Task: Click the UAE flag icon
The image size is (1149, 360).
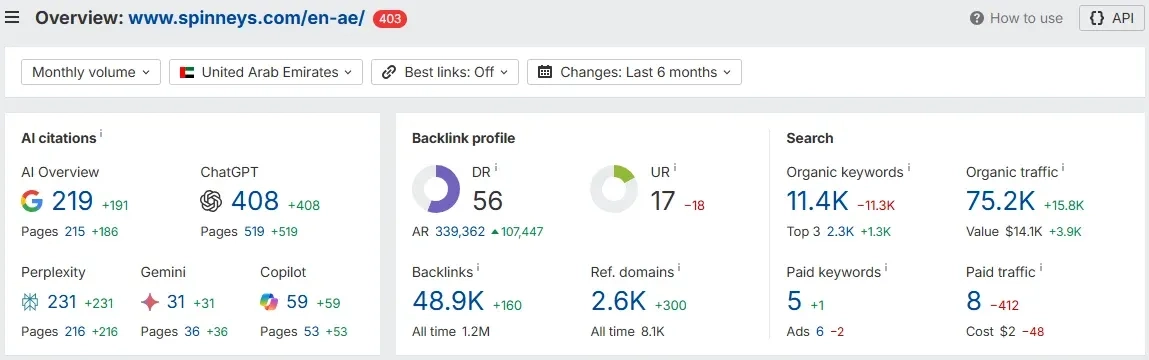Action: click(x=187, y=72)
